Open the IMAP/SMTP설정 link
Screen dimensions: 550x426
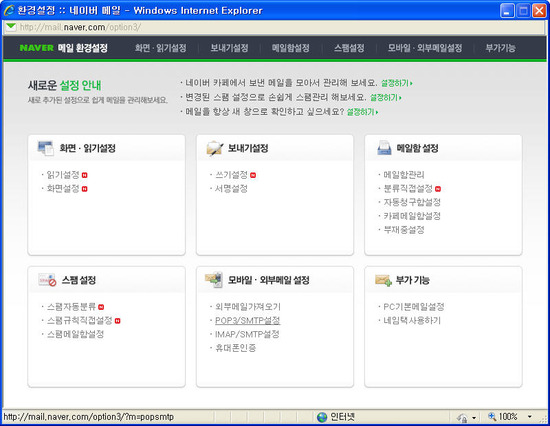tap(247, 334)
